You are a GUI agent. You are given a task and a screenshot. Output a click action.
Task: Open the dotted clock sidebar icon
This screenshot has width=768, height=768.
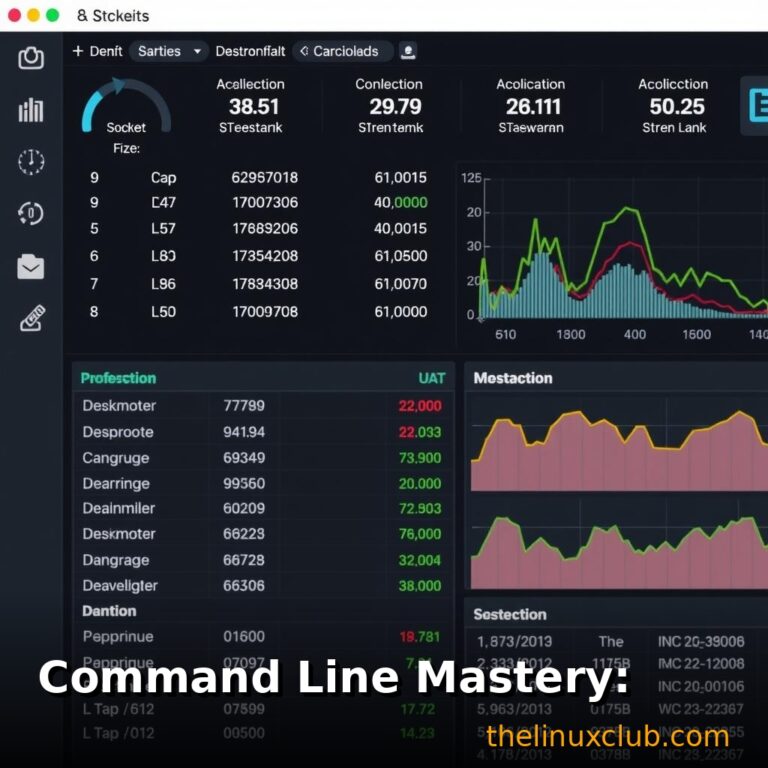click(x=31, y=162)
